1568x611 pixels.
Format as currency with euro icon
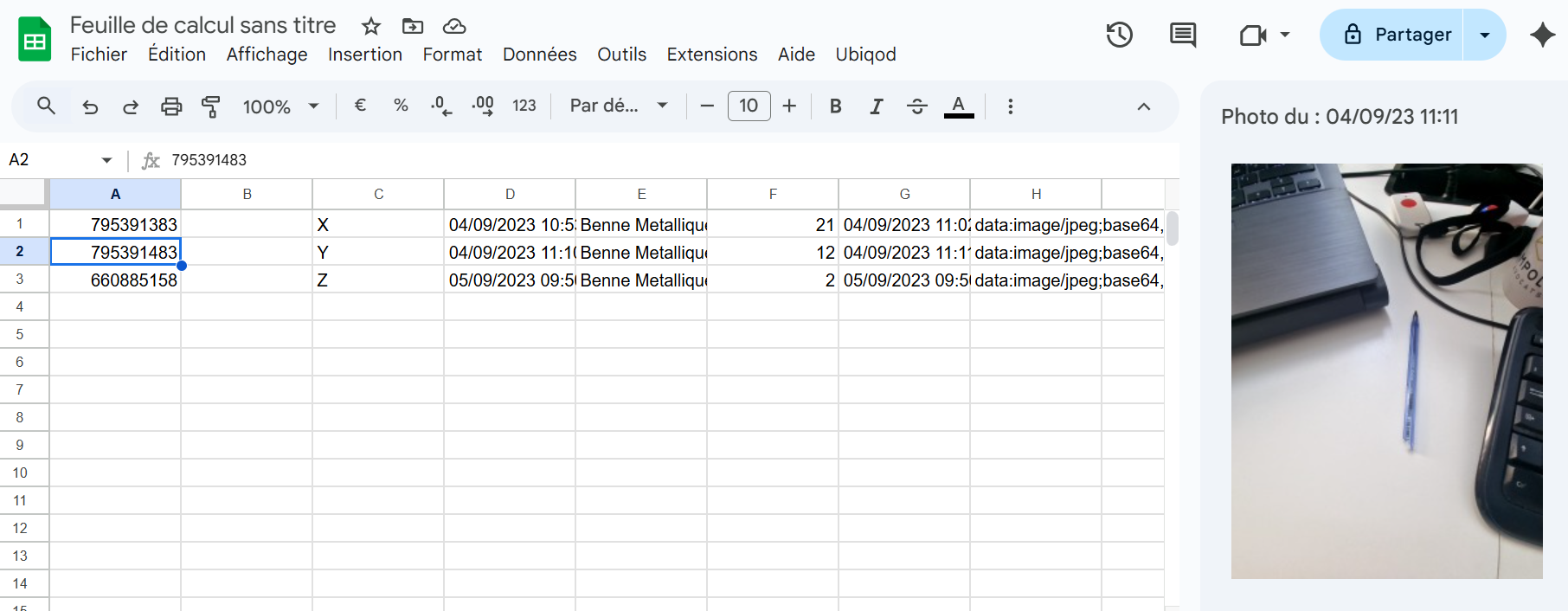360,106
